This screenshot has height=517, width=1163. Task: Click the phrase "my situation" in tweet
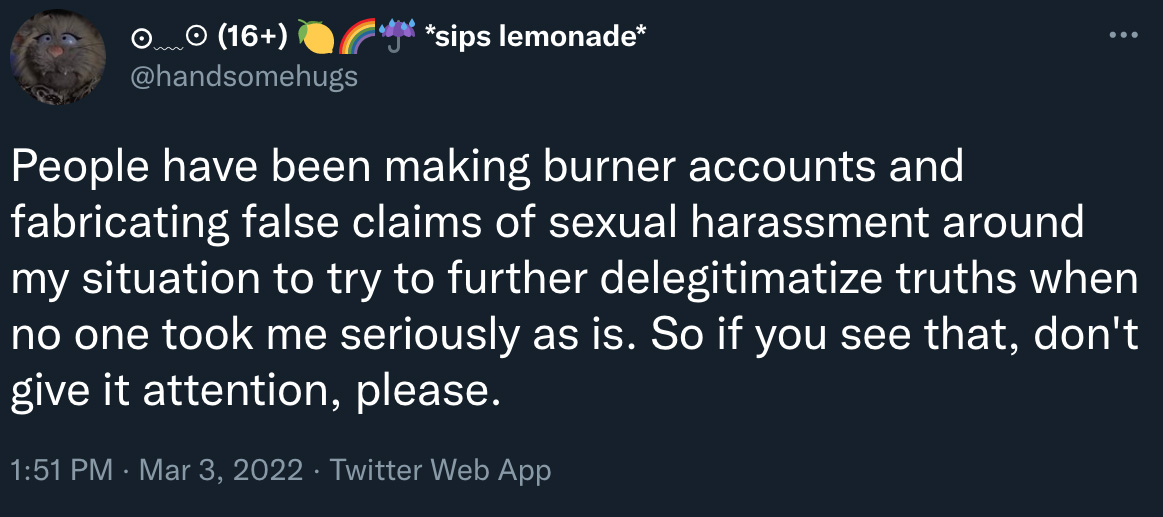(x=135, y=280)
